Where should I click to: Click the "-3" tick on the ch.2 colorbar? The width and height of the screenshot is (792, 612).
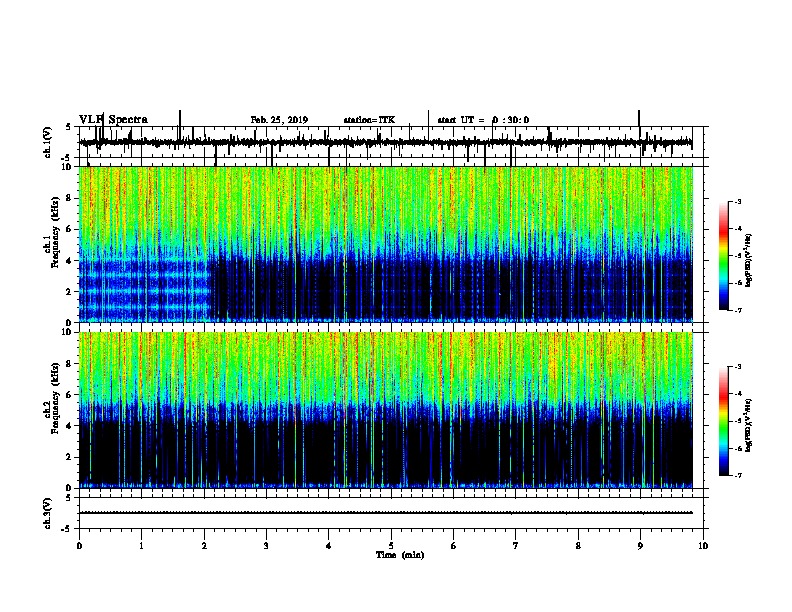tap(738, 367)
